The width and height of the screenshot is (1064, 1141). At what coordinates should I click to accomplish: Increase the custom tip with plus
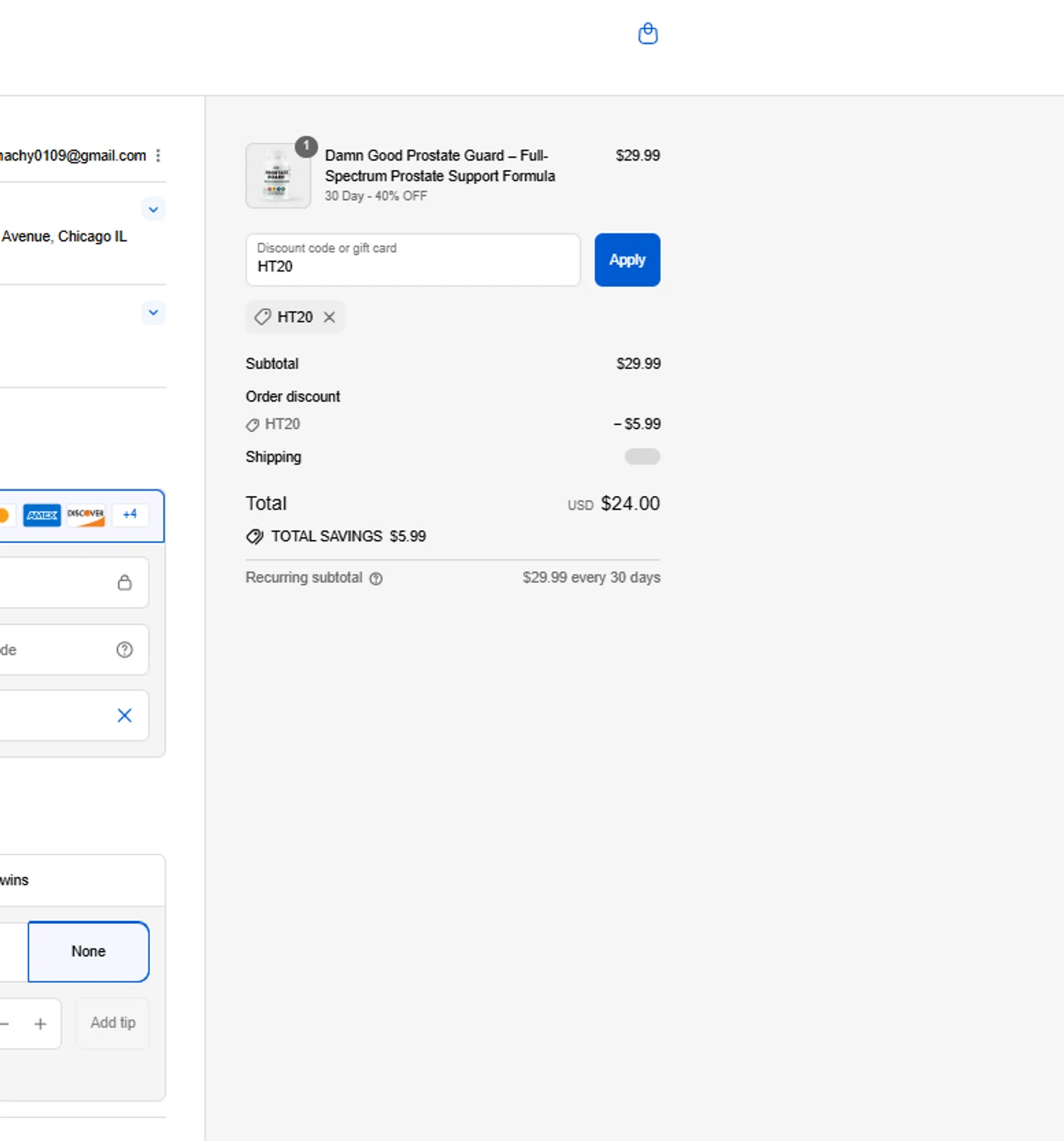point(40,1024)
